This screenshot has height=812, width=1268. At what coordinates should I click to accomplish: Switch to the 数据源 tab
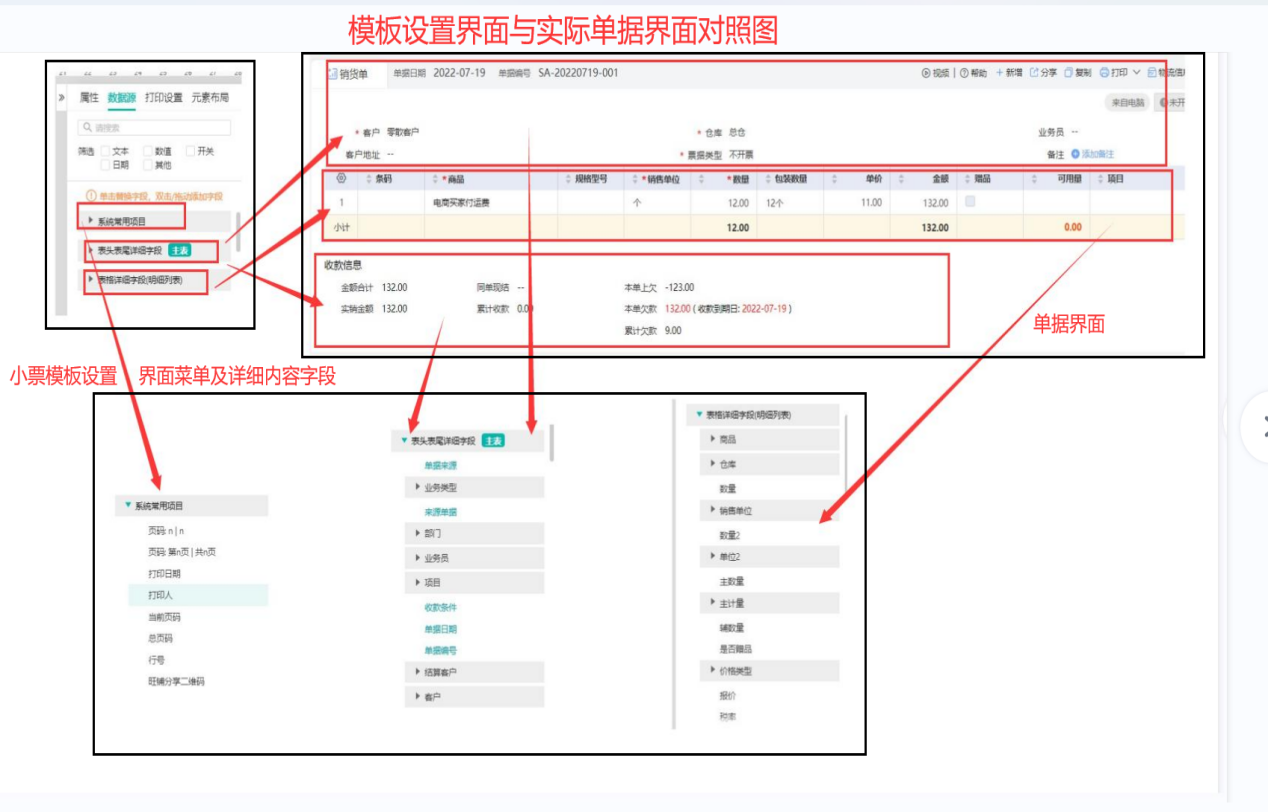121,98
